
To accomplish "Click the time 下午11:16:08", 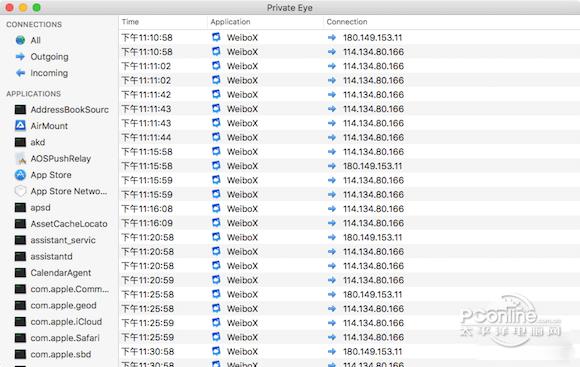I will (147, 209).
